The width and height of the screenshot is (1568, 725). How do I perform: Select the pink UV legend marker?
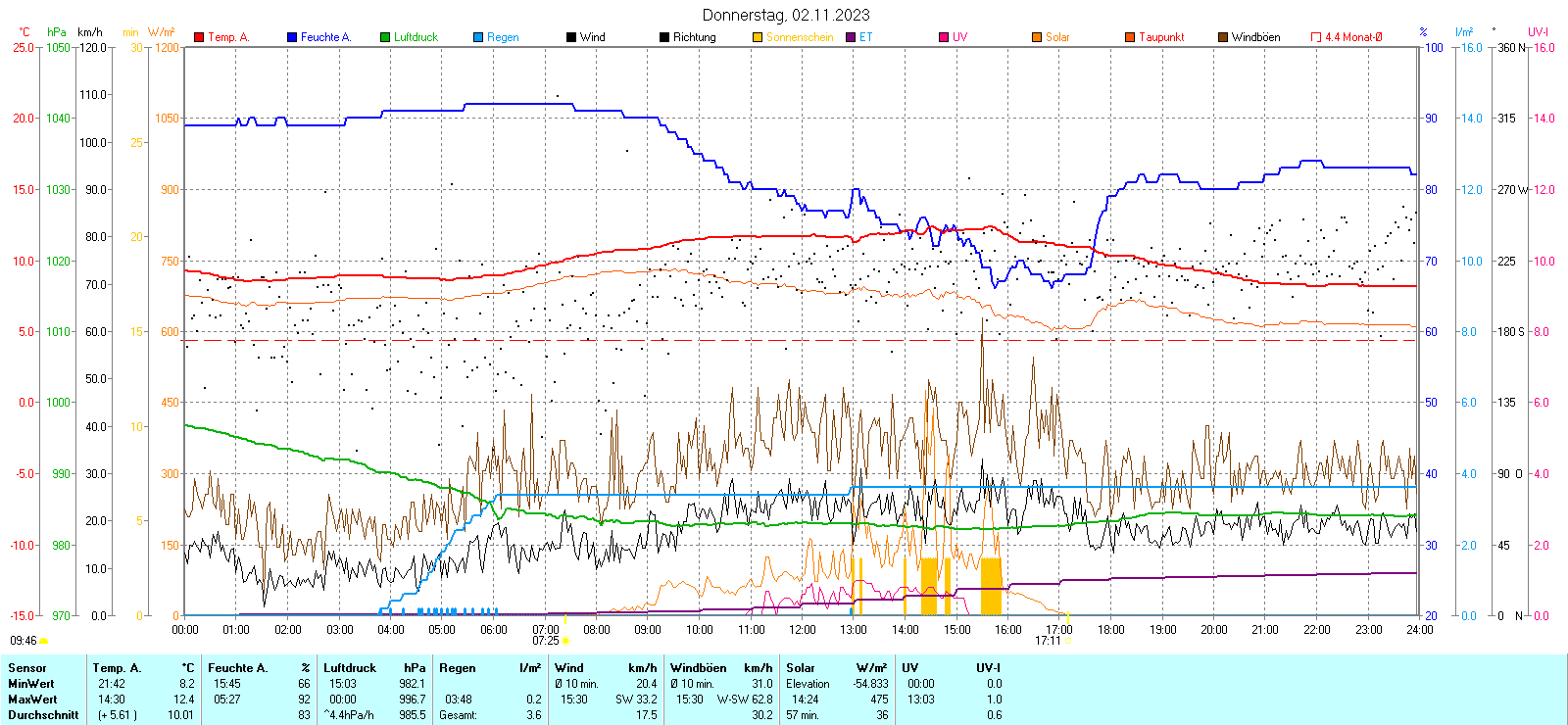[944, 37]
